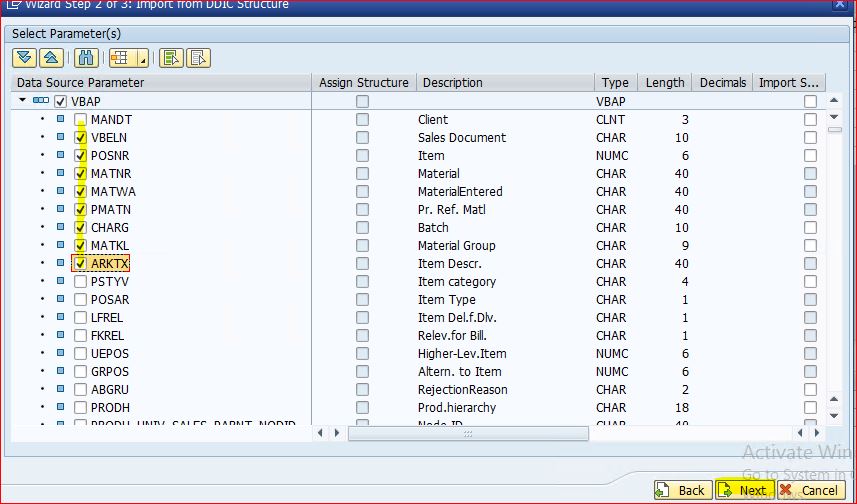
Task: Enable the MANDT parameter checkbox
Action: coord(80,120)
